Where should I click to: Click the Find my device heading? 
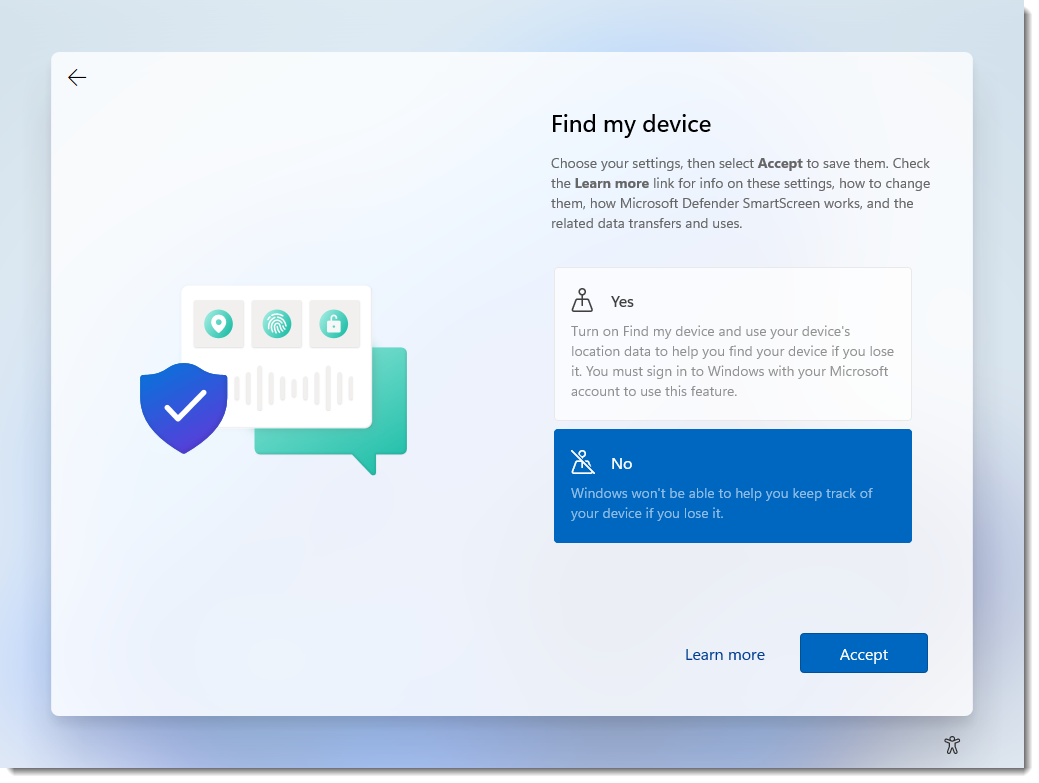(630, 124)
